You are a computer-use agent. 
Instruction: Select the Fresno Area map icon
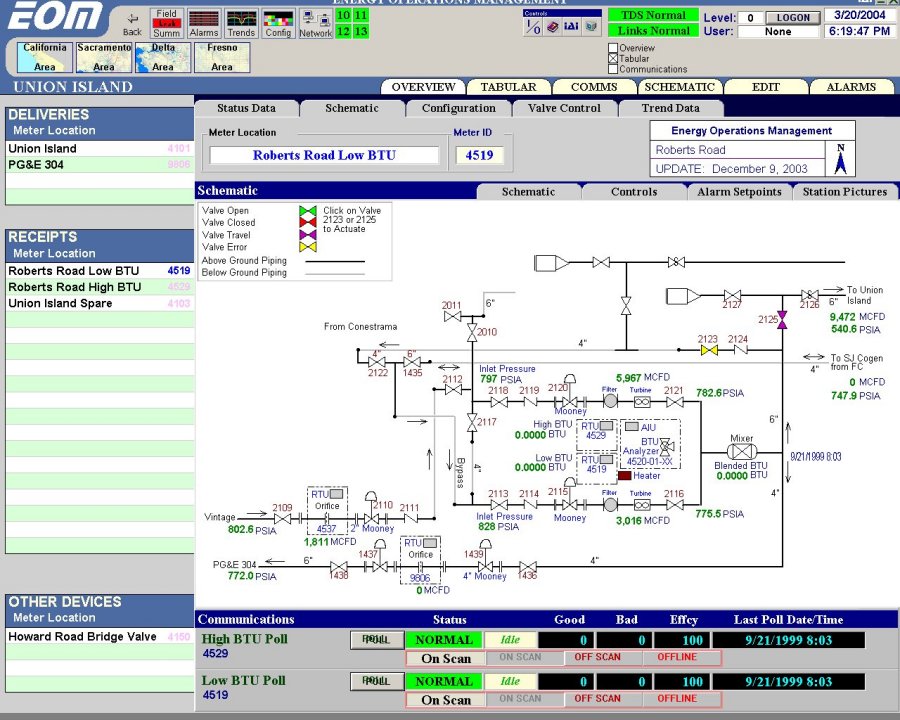(x=221, y=56)
